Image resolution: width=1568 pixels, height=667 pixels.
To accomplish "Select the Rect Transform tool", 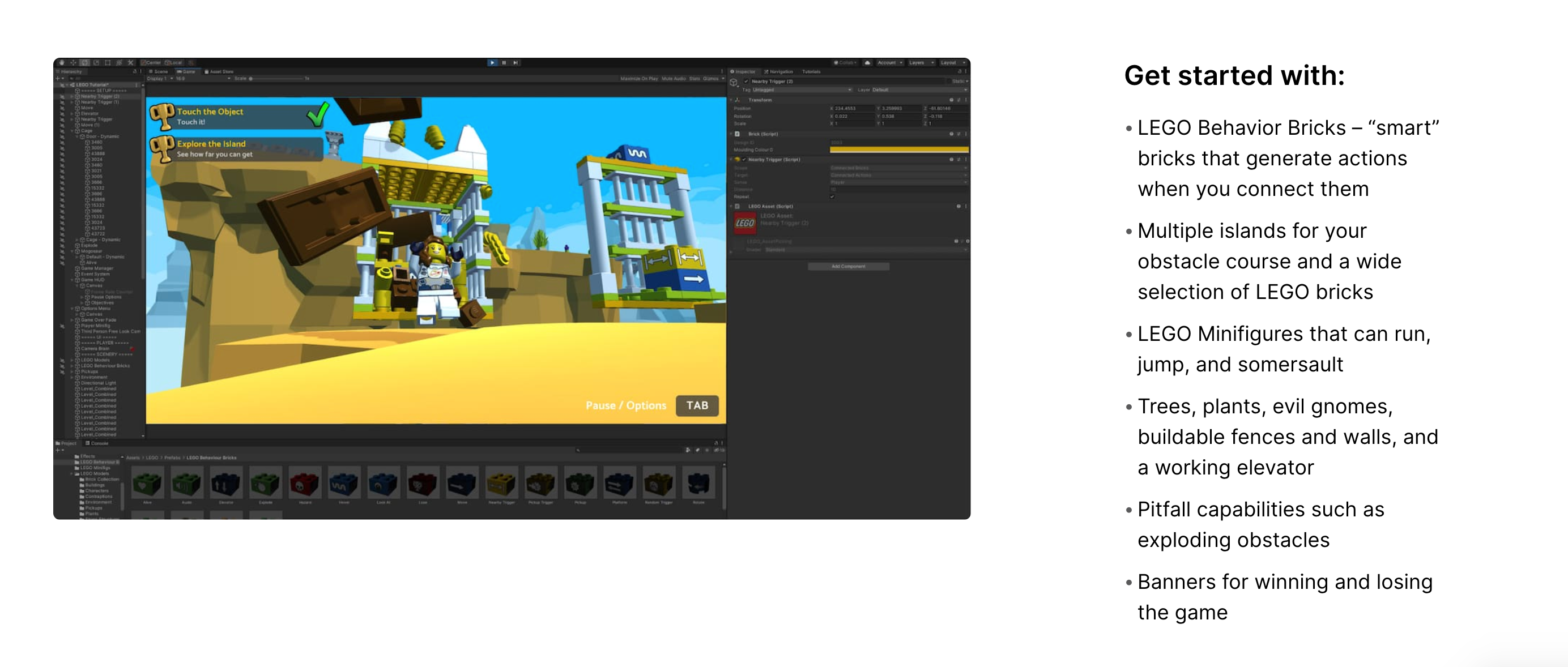I will tap(108, 62).
